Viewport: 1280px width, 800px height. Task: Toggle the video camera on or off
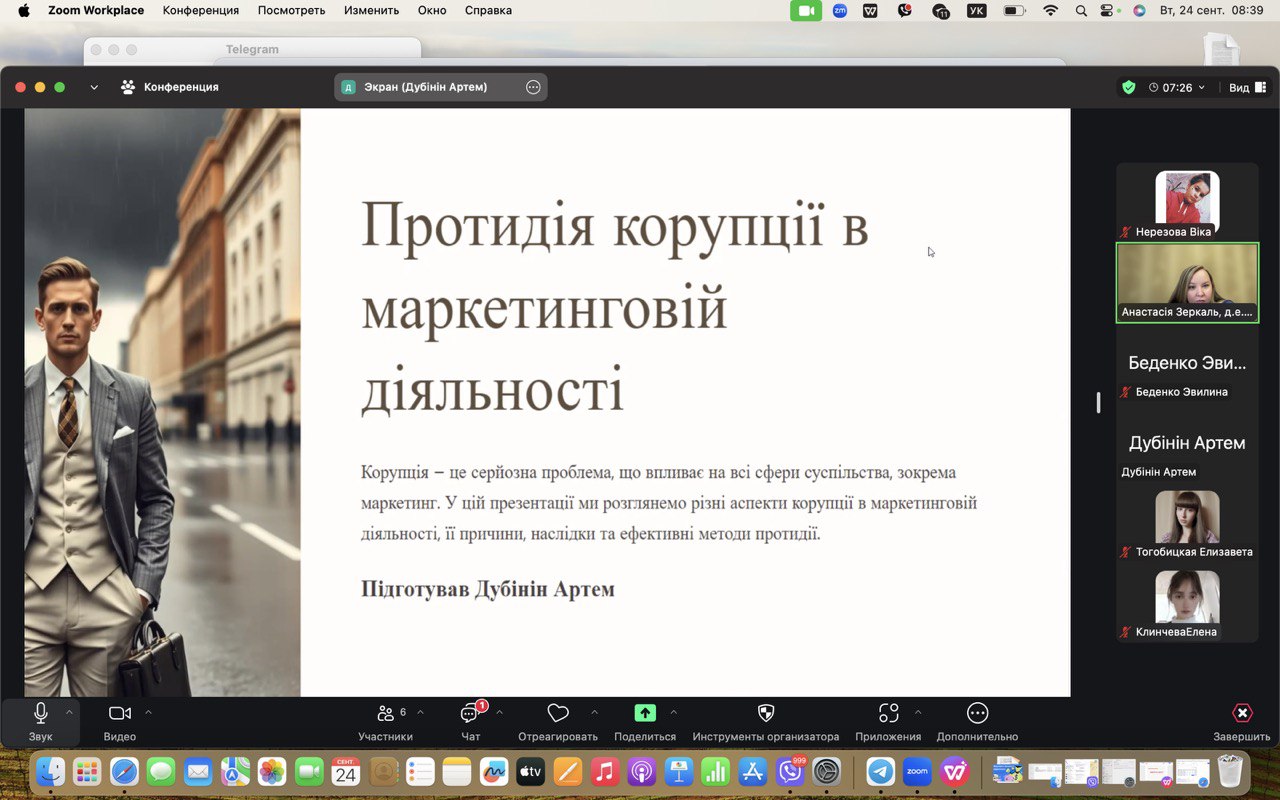tap(120, 714)
